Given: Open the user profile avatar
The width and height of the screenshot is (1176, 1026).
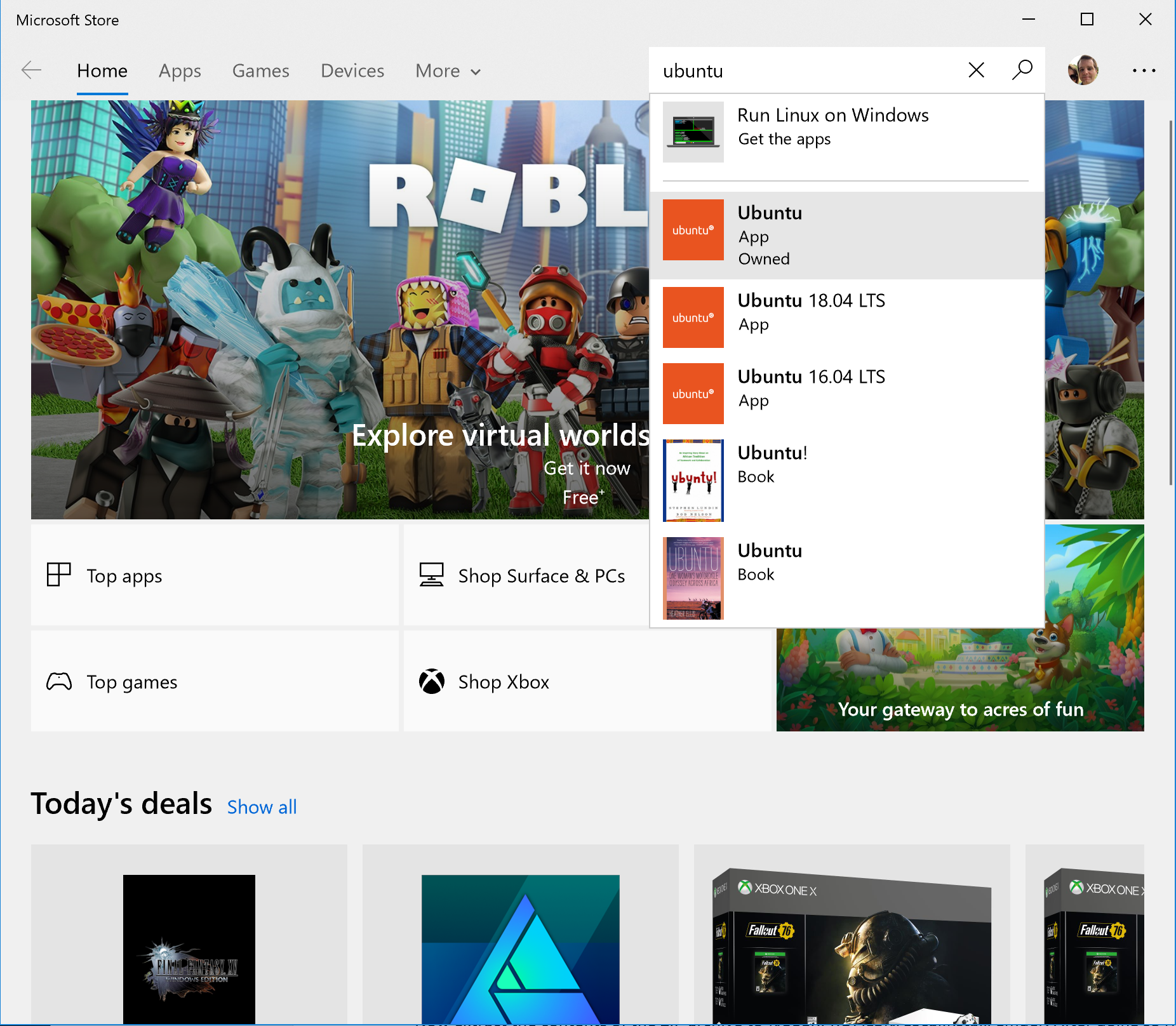Looking at the screenshot, I should click(1083, 70).
